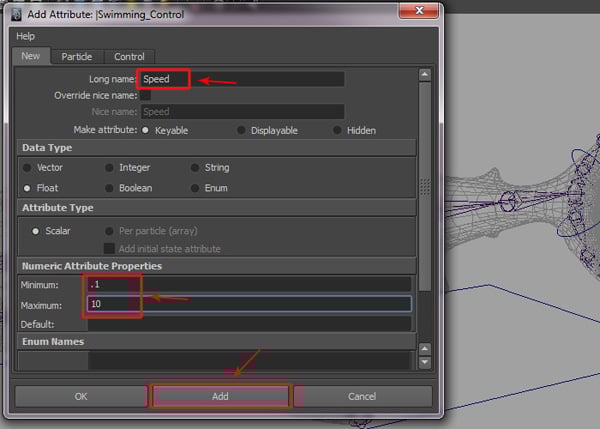The width and height of the screenshot is (600, 429).
Task: Switch to the Control tab
Action: [129, 57]
